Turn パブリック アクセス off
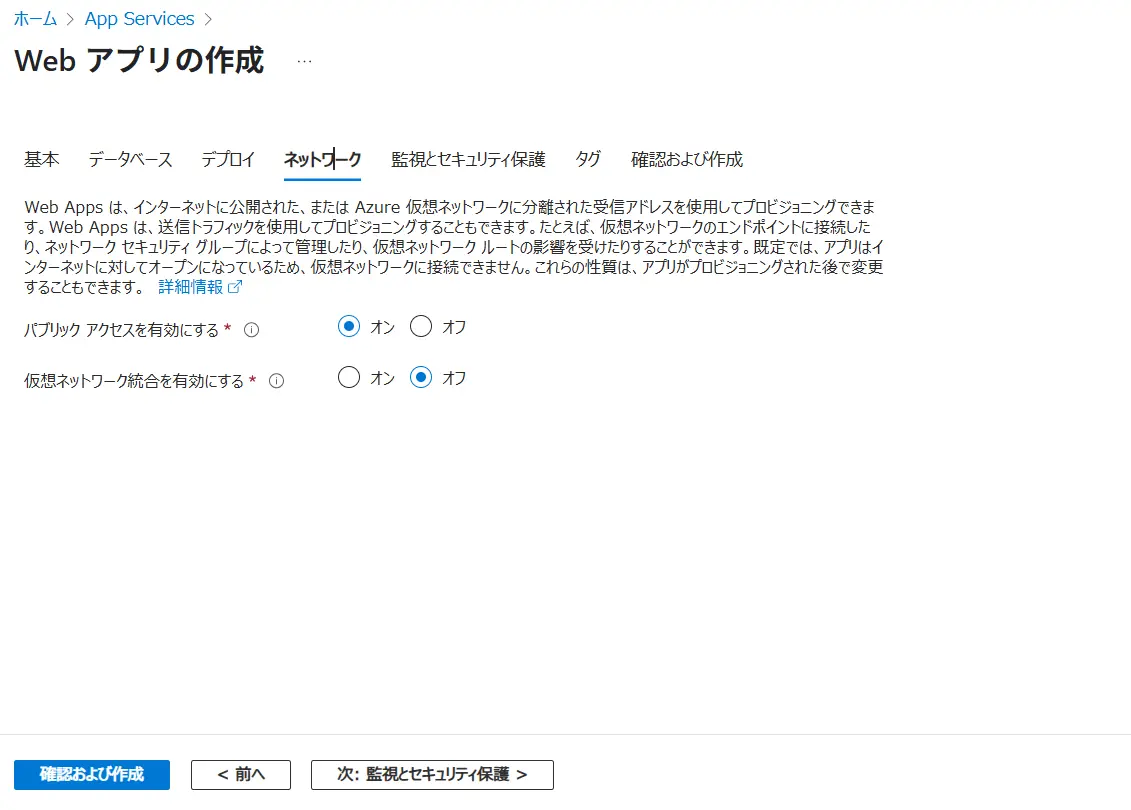Viewport: 1131px width, 810px height. click(x=421, y=326)
